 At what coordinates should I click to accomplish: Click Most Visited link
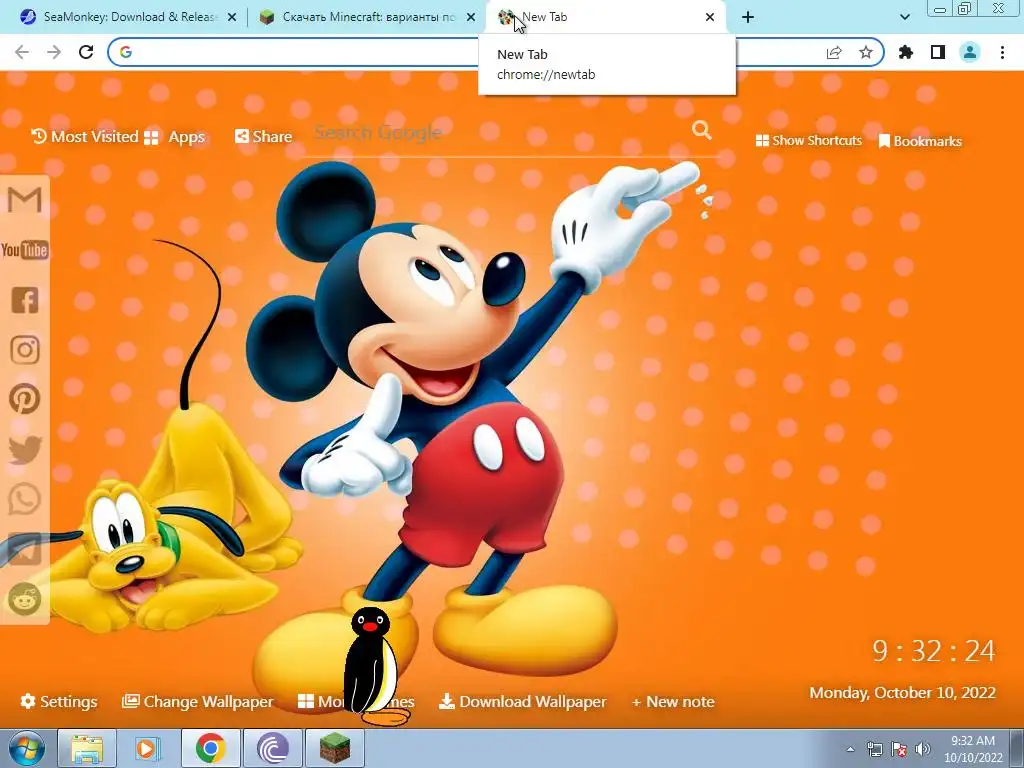(x=85, y=136)
